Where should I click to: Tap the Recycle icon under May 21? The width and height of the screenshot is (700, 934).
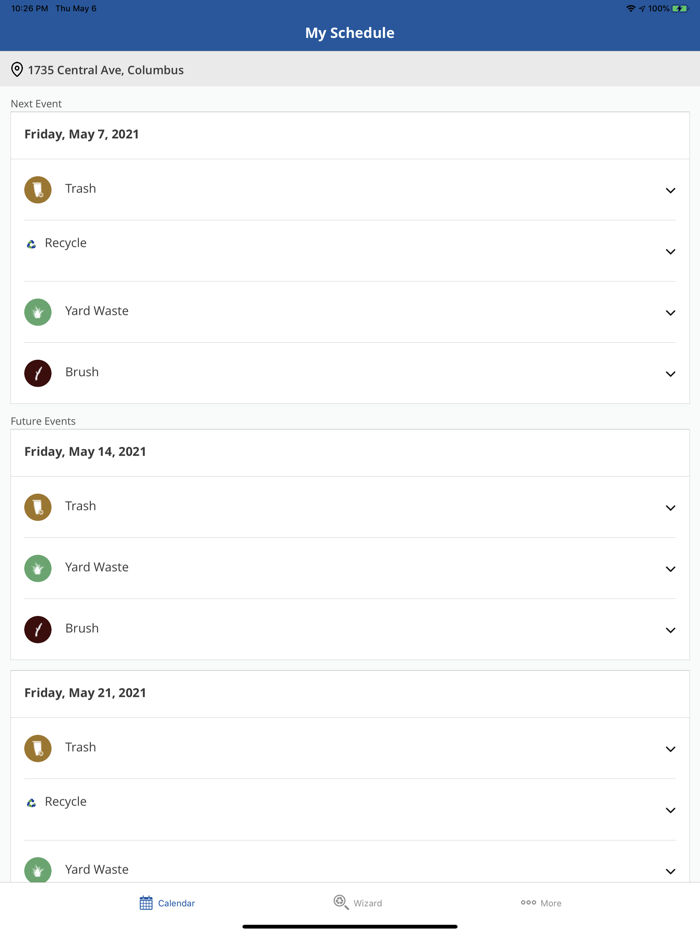tap(32, 803)
